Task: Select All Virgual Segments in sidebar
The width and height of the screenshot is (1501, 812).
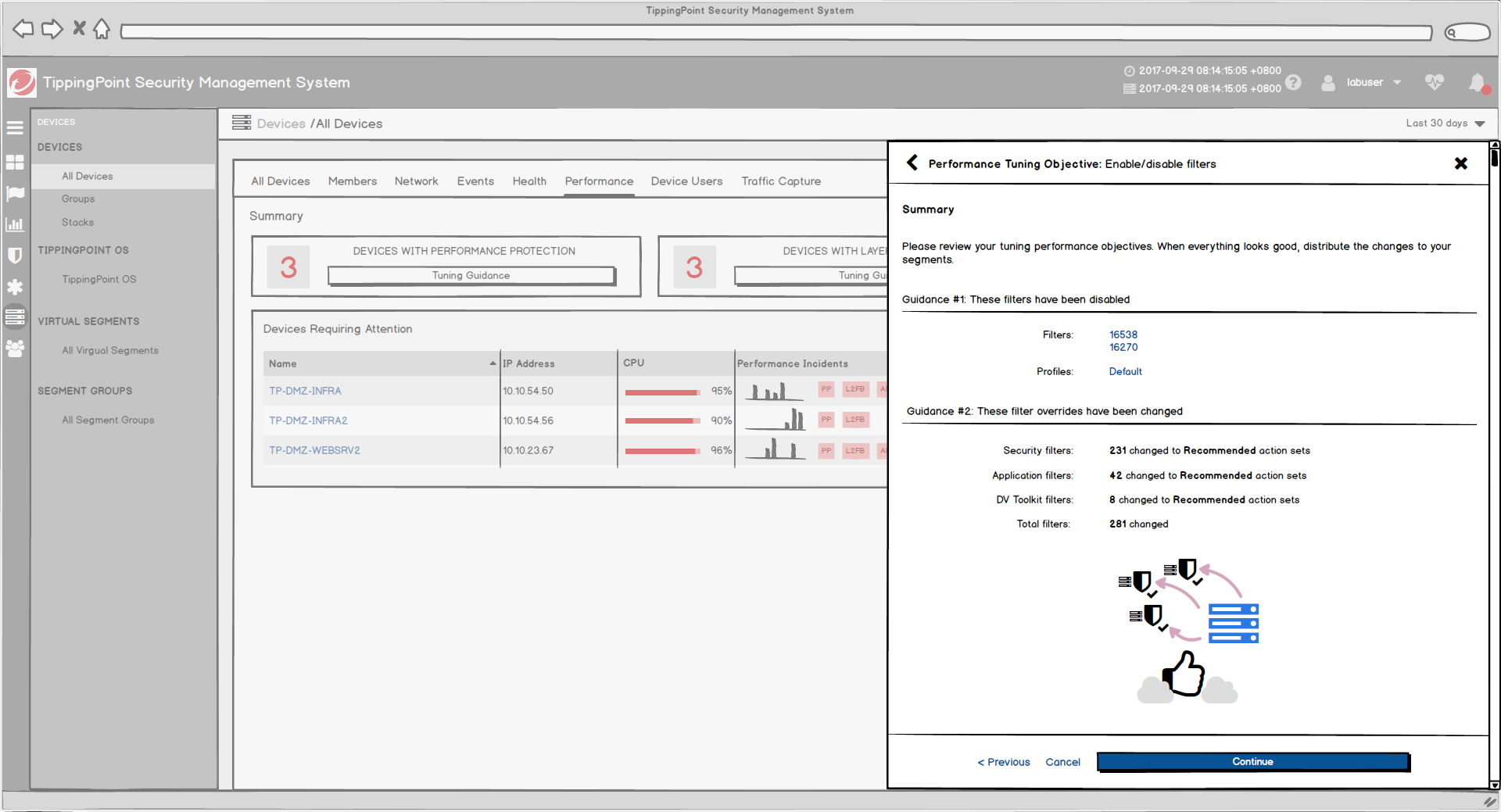Action: pyautogui.click(x=110, y=350)
